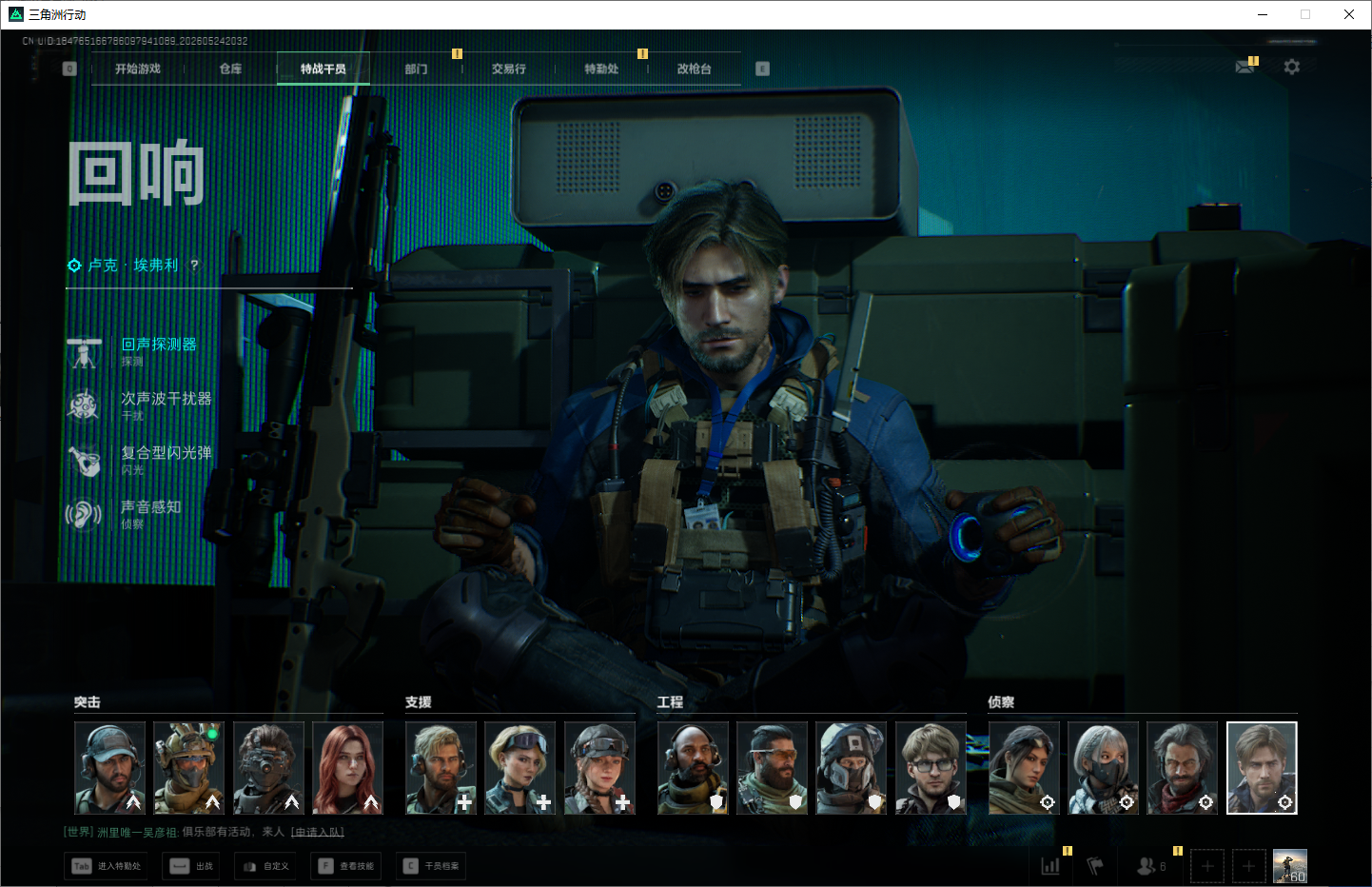Open the bar chart statistics icon
This screenshot has height=887, width=1372.
(x=1050, y=866)
